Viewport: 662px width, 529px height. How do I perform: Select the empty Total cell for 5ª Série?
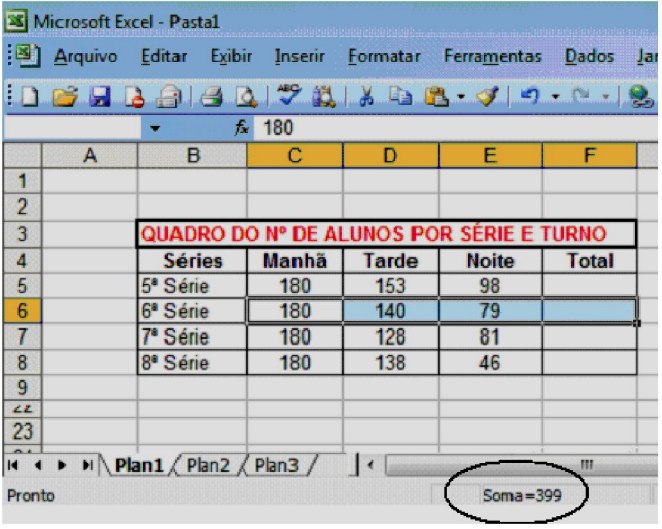(x=589, y=286)
